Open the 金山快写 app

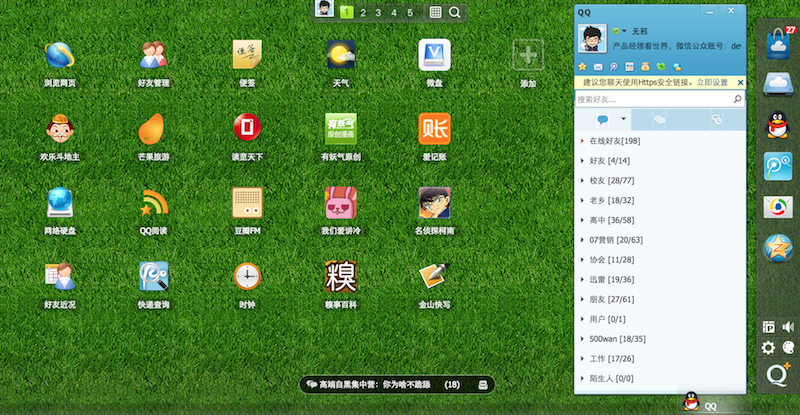[x=435, y=276]
